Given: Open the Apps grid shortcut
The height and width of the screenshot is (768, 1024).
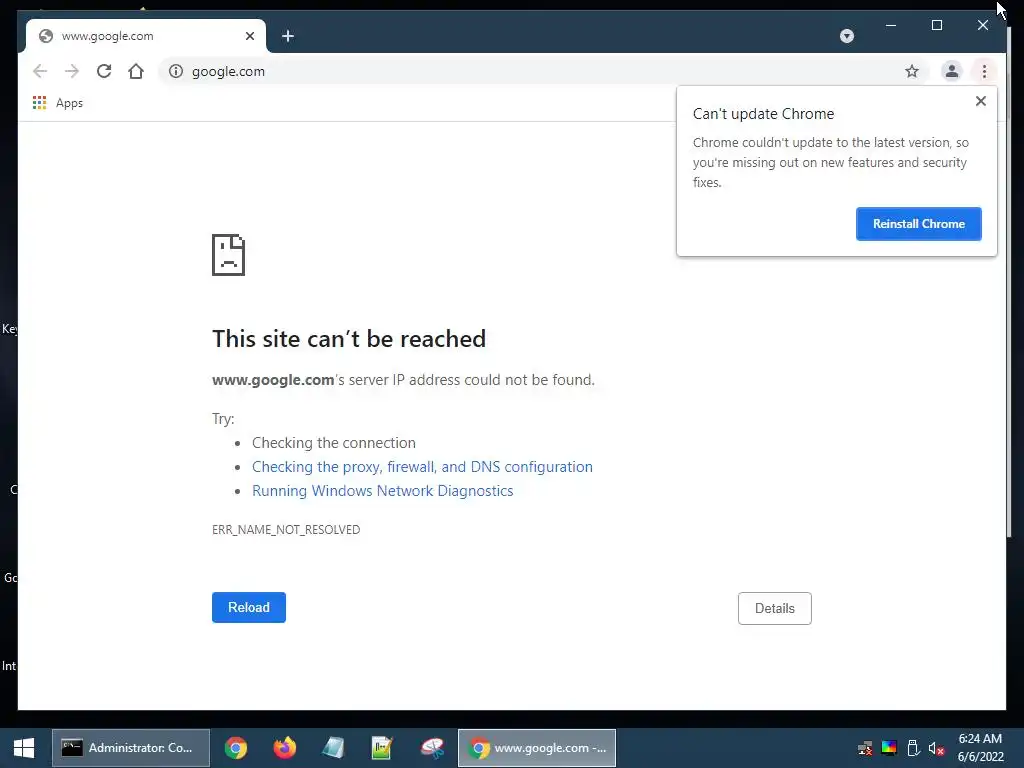Looking at the screenshot, I should (58, 103).
